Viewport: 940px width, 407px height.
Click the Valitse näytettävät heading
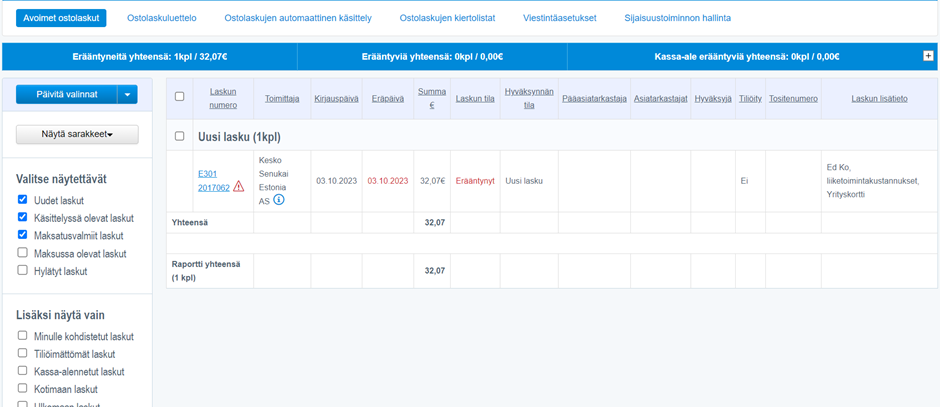click(61, 179)
